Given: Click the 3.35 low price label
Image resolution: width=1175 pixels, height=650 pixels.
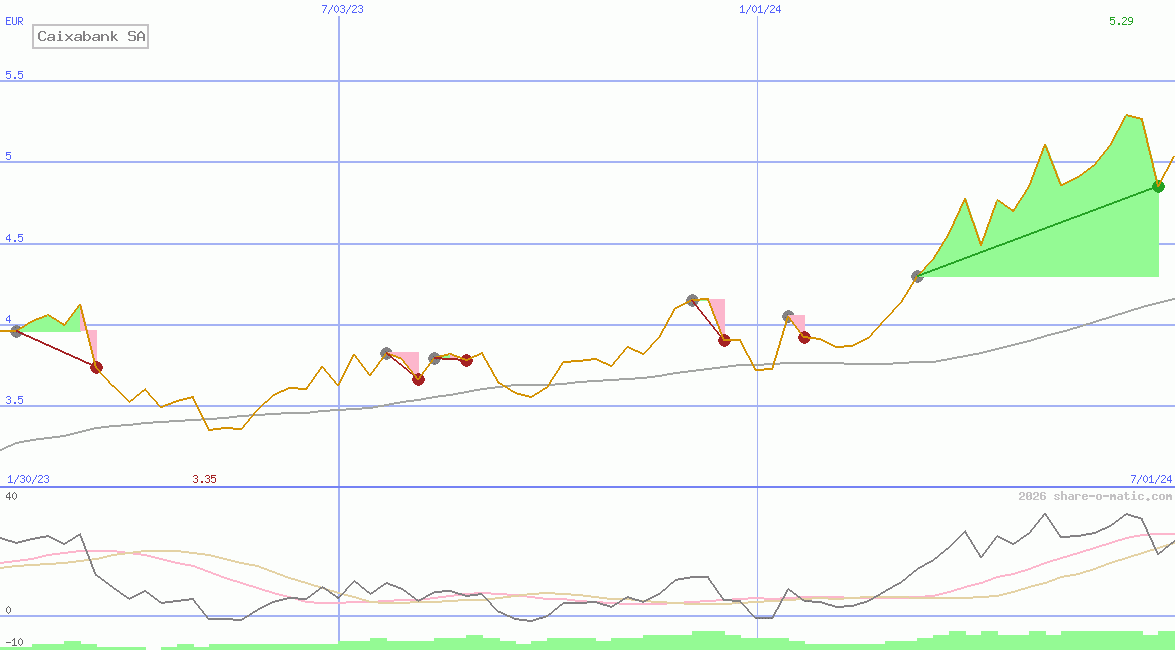Looking at the screenshot, I should click(x=205, y=478).
